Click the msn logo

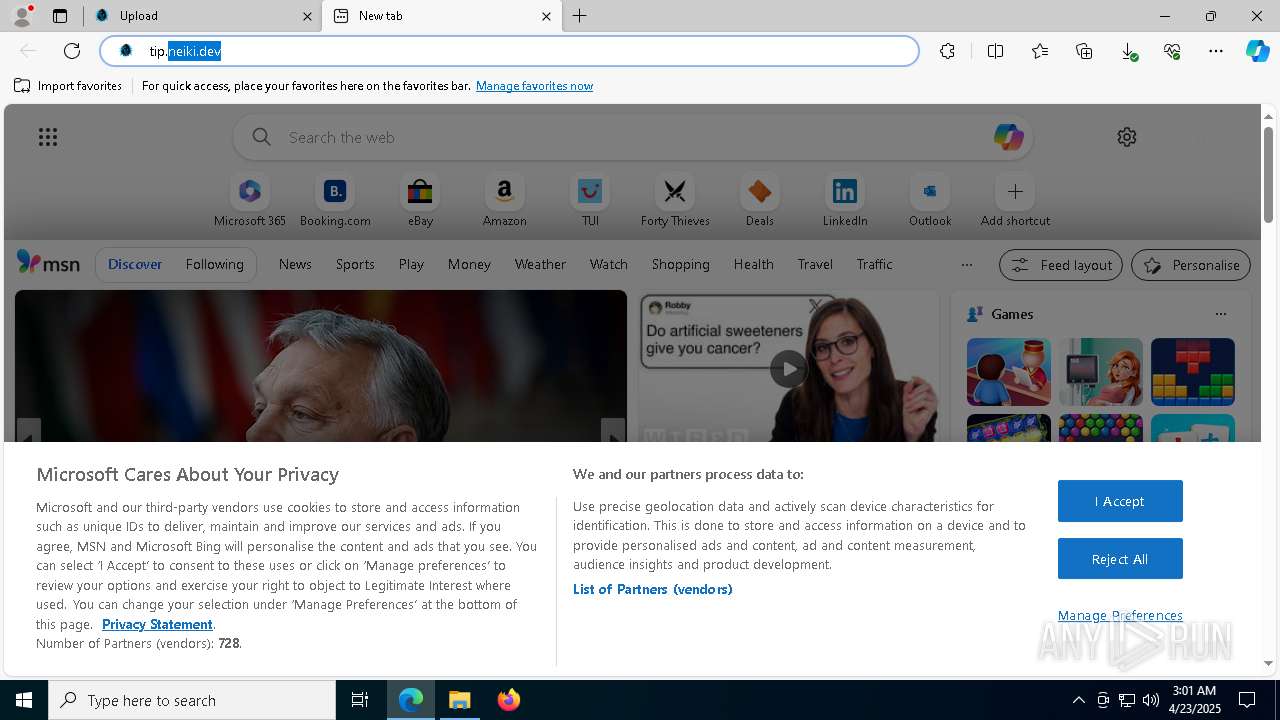[x=48, y=263]
